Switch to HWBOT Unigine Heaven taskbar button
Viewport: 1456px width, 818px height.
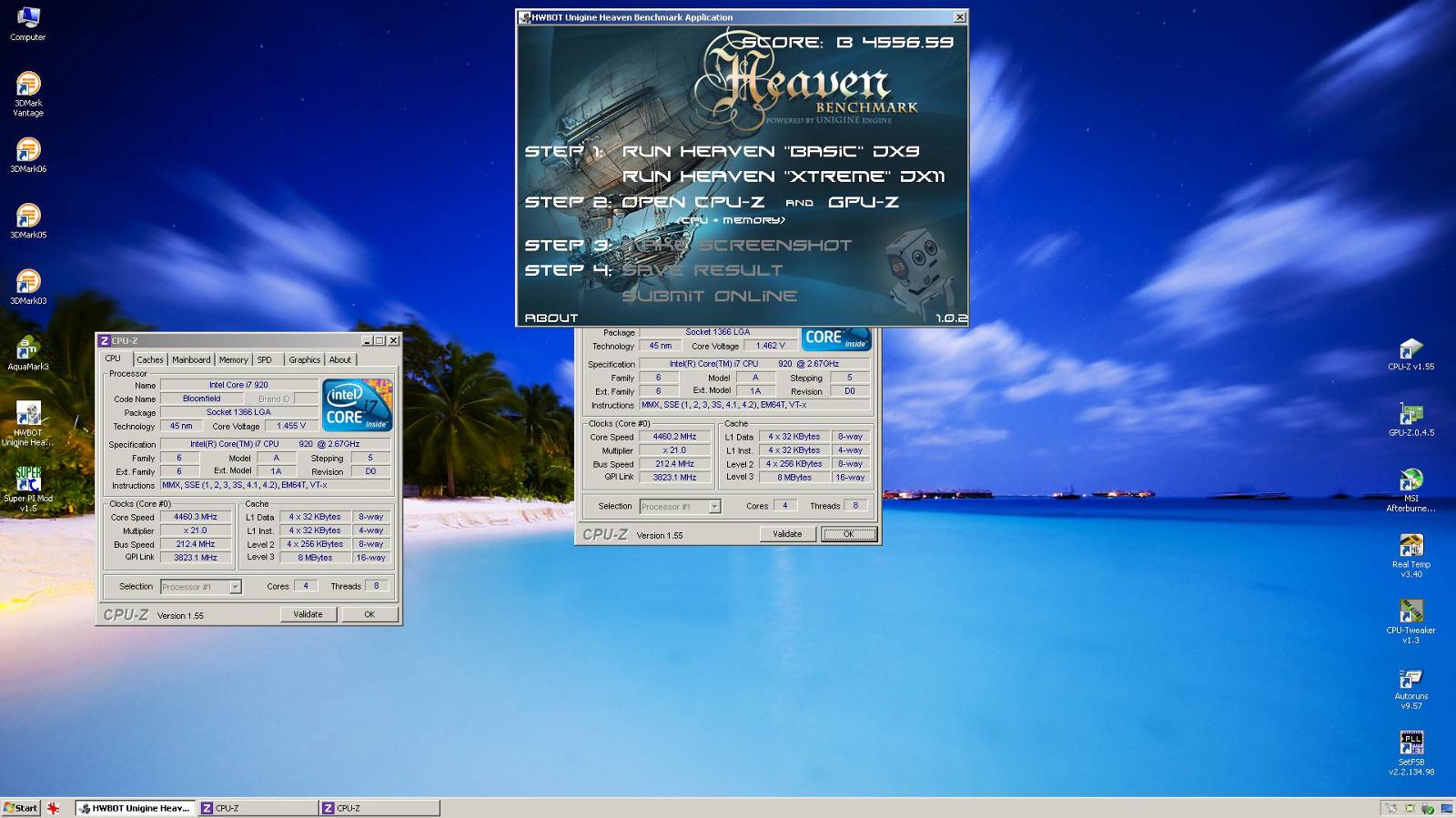[136, 808]
